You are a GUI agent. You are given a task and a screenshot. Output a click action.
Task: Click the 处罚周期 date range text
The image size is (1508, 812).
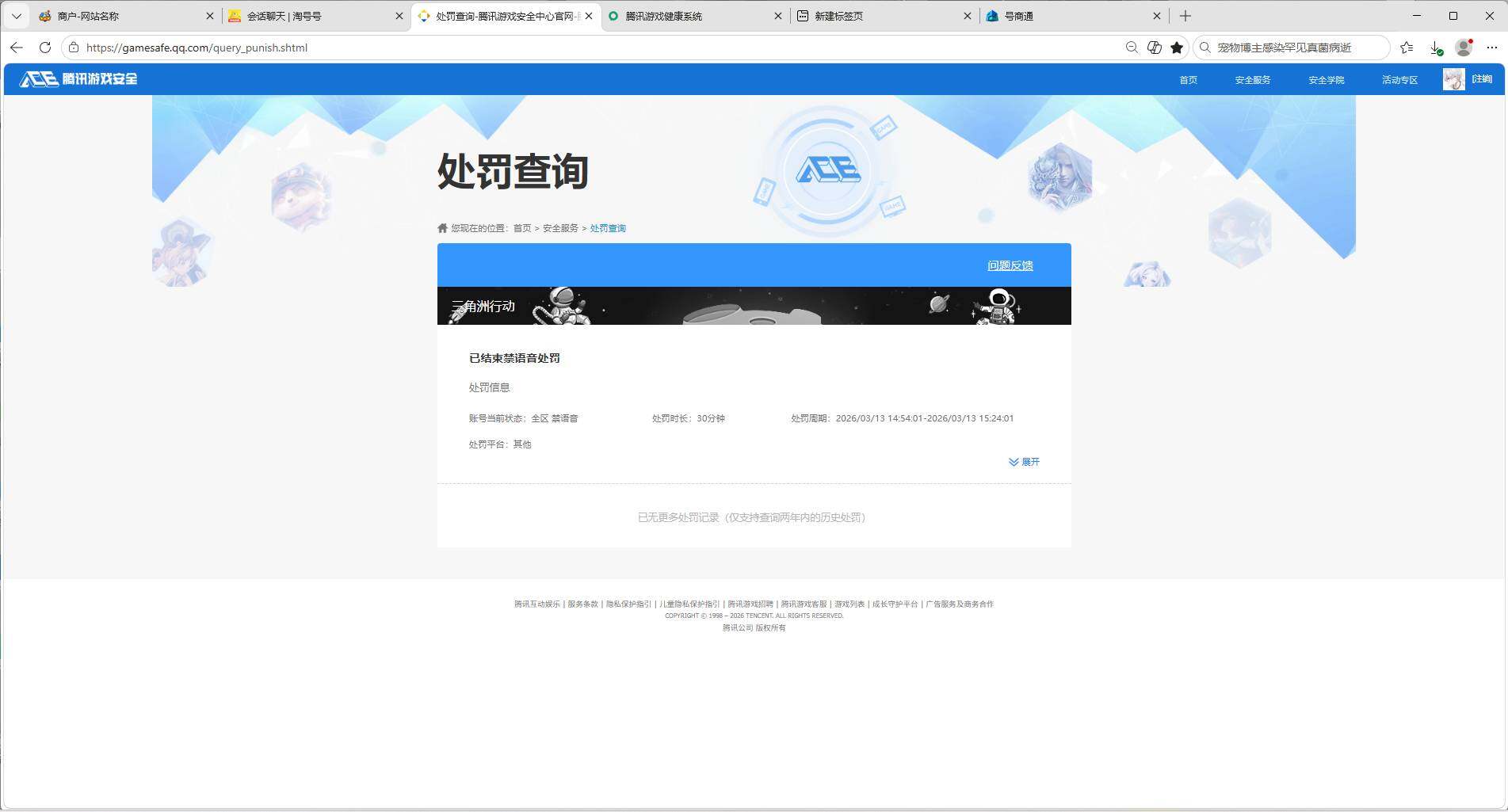click(x=902, y=418)
